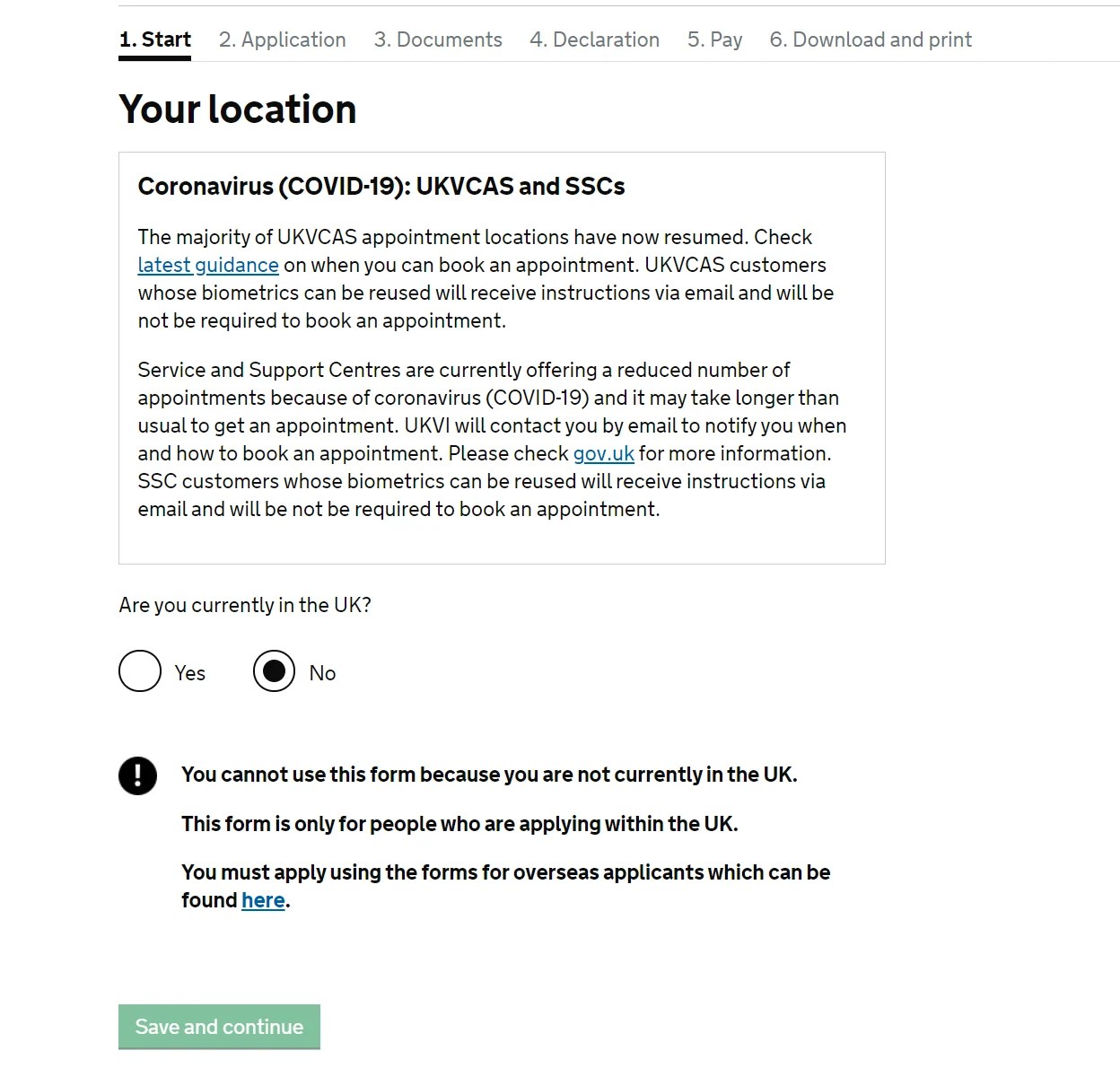The height and width of the screenshot is (1086, 1120).
Task: Switch to the "4. Declaration" tab
Action: pos(594,39)
